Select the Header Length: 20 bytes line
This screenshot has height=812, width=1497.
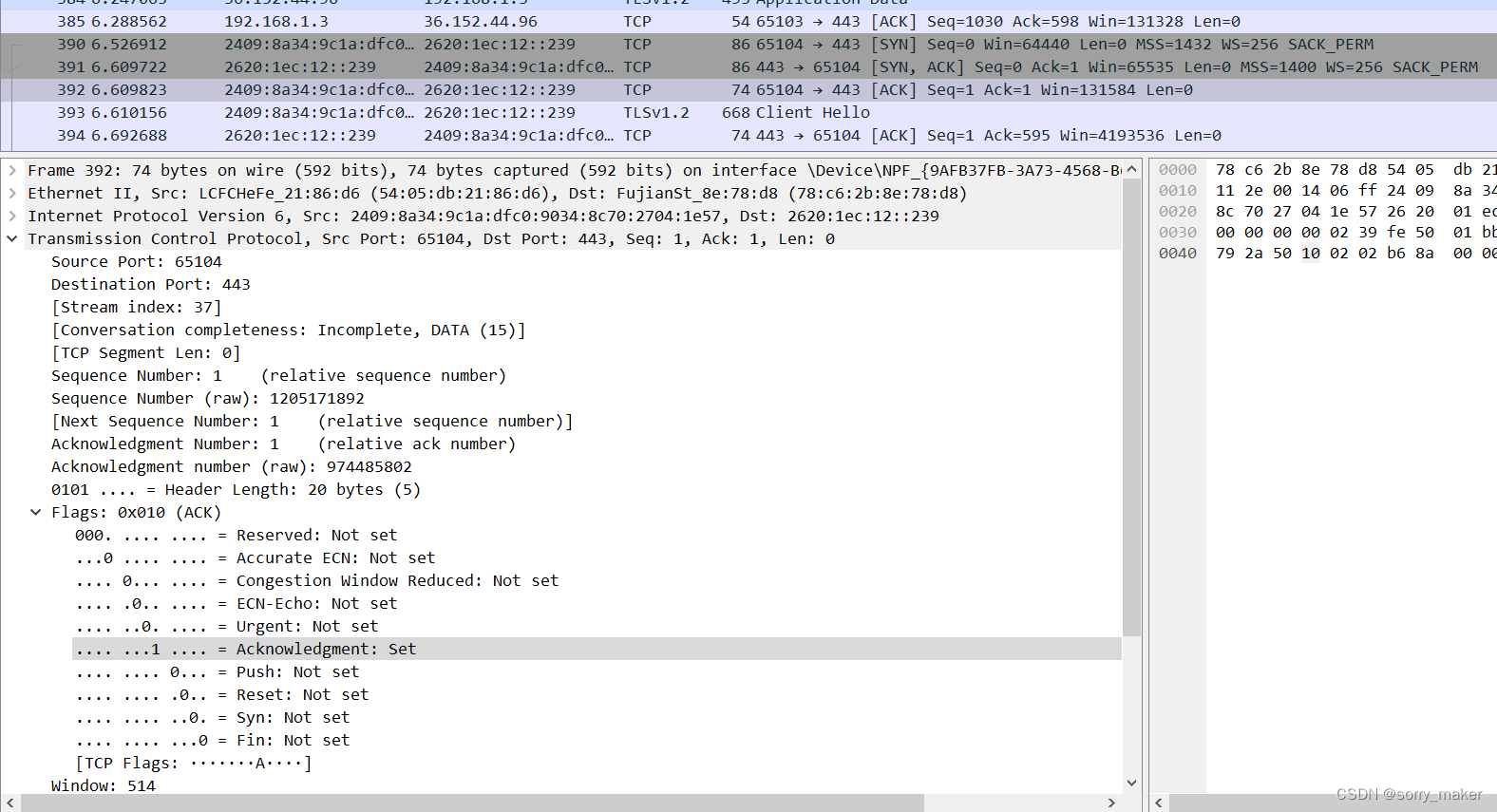coord(237,489)
